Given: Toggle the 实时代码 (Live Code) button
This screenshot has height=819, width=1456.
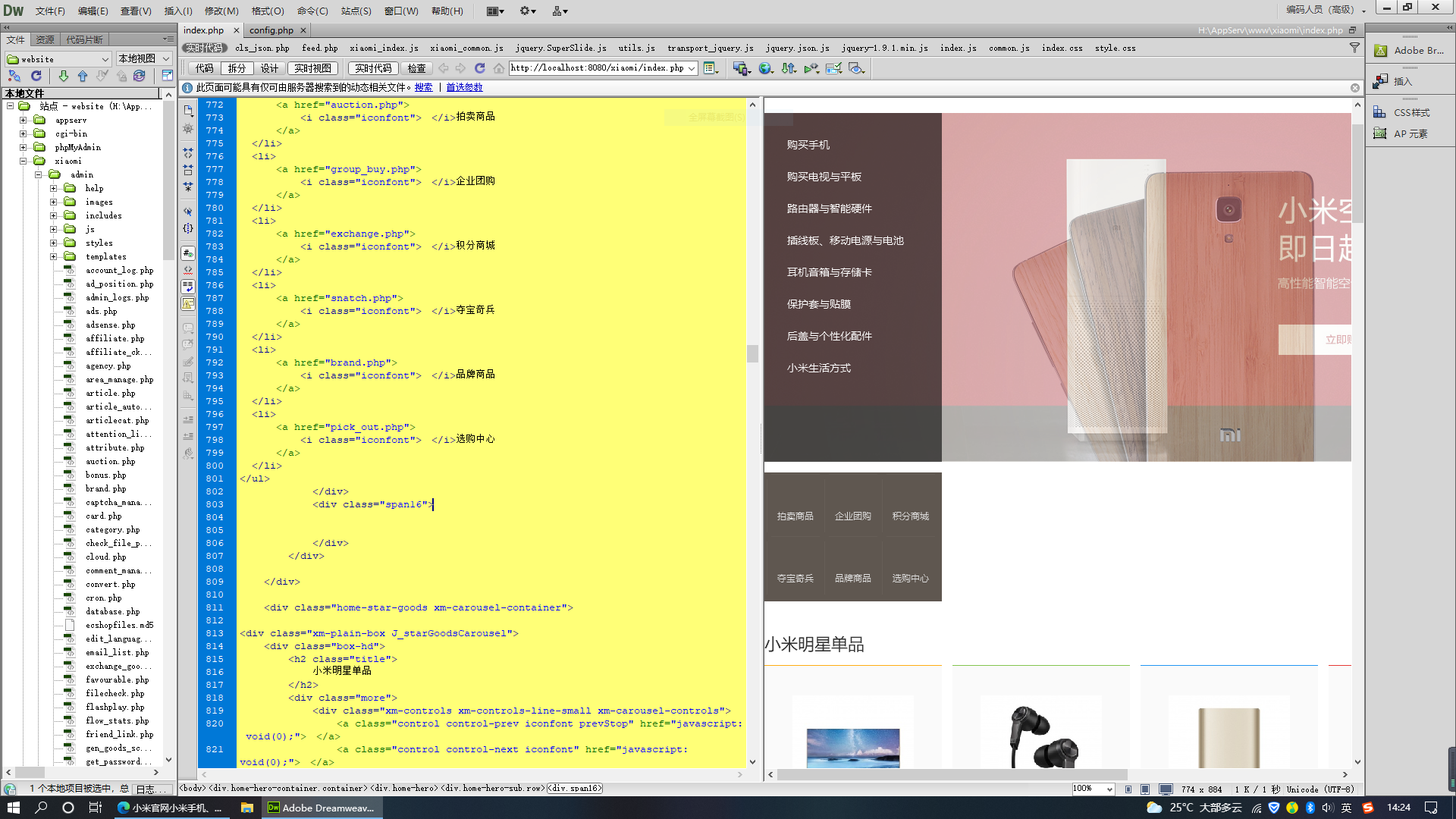Looking at the screenshot, I should tap(373, 68).
